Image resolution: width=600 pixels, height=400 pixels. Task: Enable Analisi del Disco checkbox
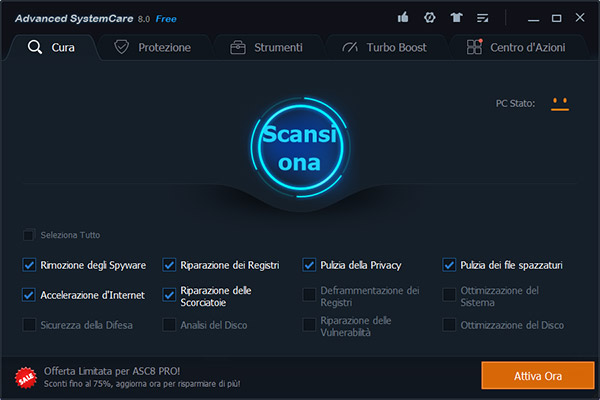[169, 325]
